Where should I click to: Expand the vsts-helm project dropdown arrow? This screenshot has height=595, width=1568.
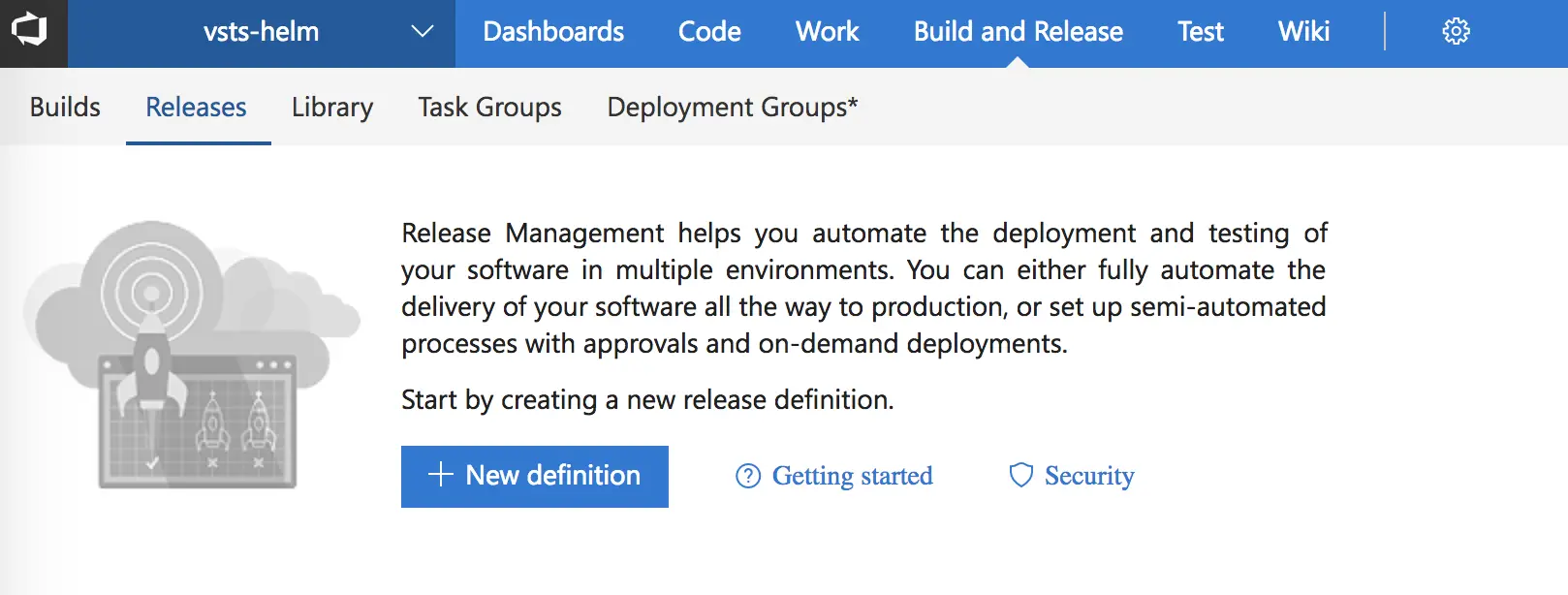[422, 32]
